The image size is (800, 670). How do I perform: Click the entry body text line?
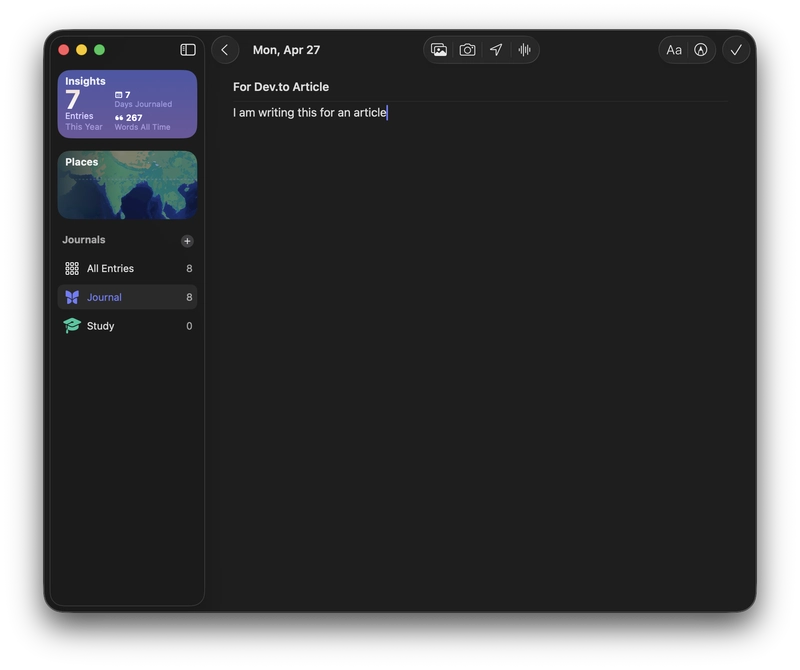(310, 112)
